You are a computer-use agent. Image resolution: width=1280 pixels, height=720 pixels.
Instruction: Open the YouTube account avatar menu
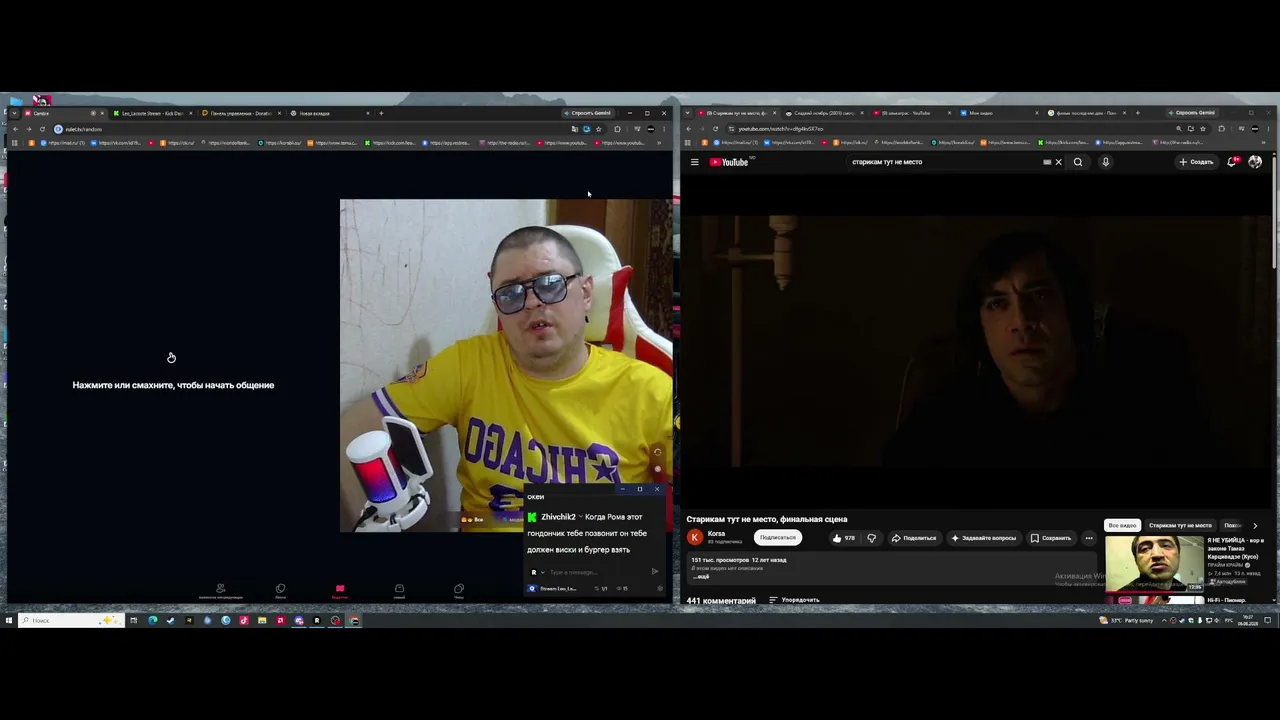tap(1255, 162)
